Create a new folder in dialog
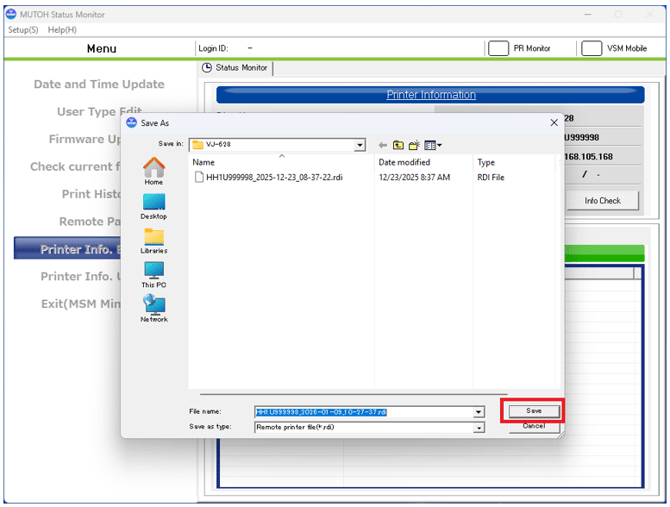The height and width of the screenshot is (507, 670). pyautogui.click(x=414, y=145)
